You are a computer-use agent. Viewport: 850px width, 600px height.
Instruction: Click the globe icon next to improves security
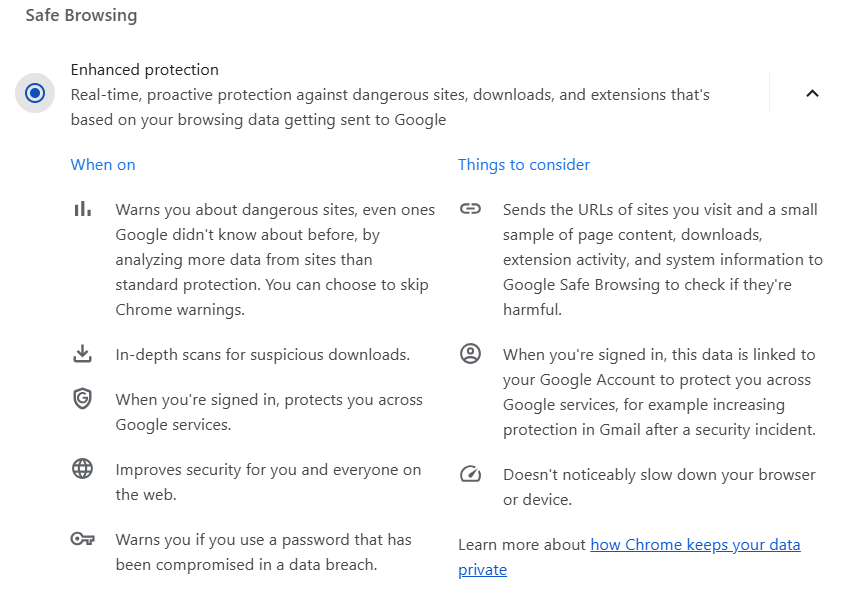coord(83,469)
